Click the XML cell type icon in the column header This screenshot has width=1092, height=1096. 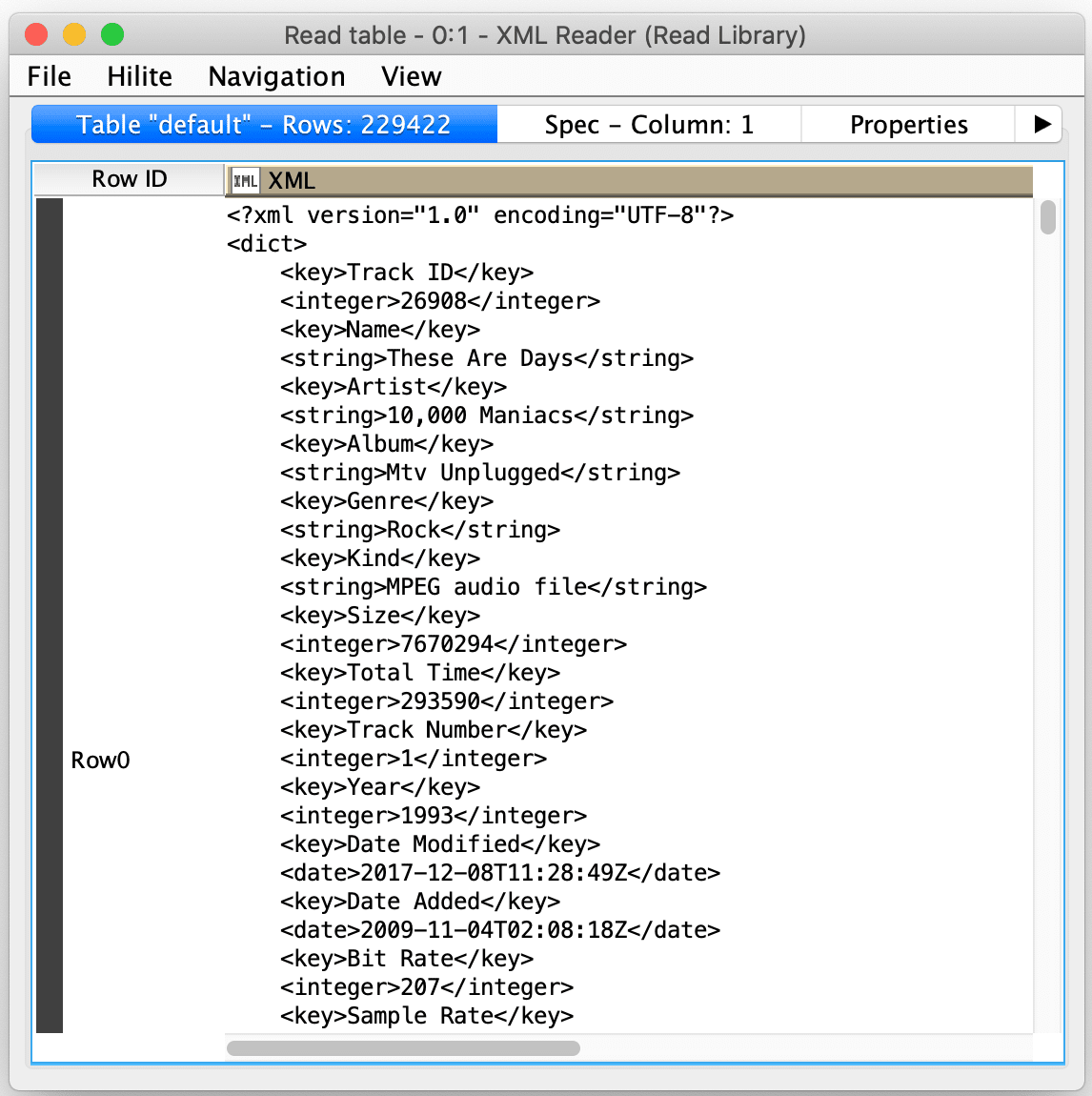coord(246,180)
